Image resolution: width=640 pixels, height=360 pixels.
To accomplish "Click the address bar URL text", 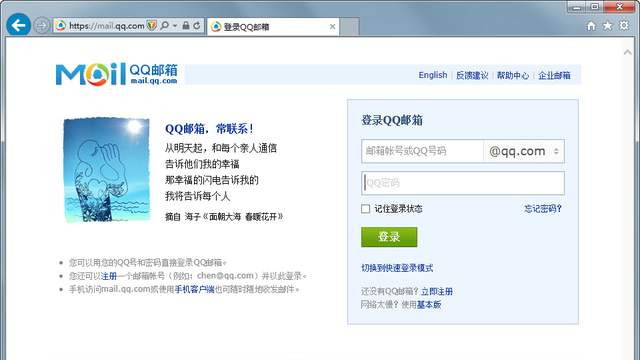I will tap(107, 26).
